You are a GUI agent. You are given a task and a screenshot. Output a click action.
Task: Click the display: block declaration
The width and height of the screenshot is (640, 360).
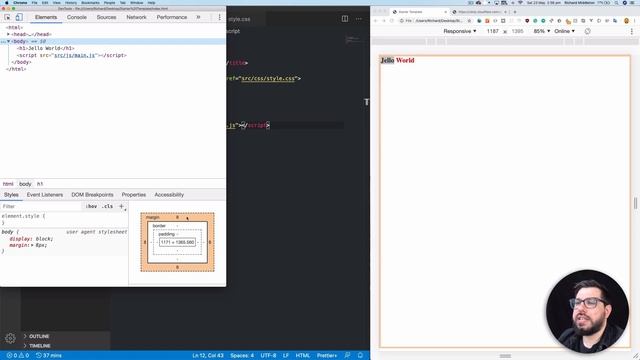click(x=31, y=239)
